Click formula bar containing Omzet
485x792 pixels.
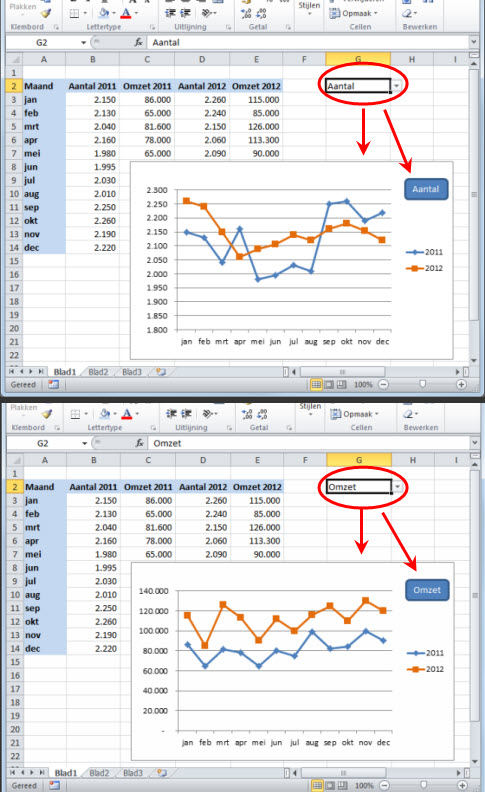[309, 443]
